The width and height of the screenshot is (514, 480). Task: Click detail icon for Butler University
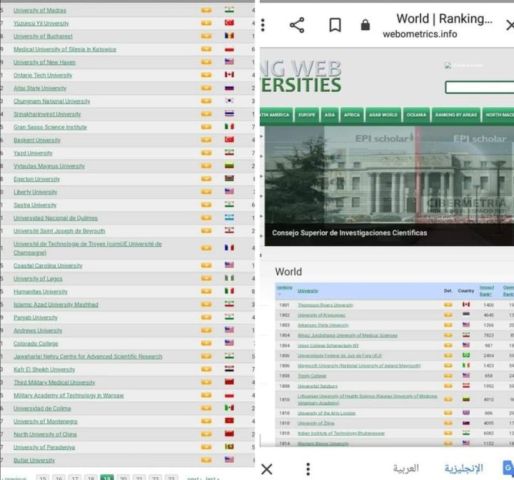click(x=206, y=460)
